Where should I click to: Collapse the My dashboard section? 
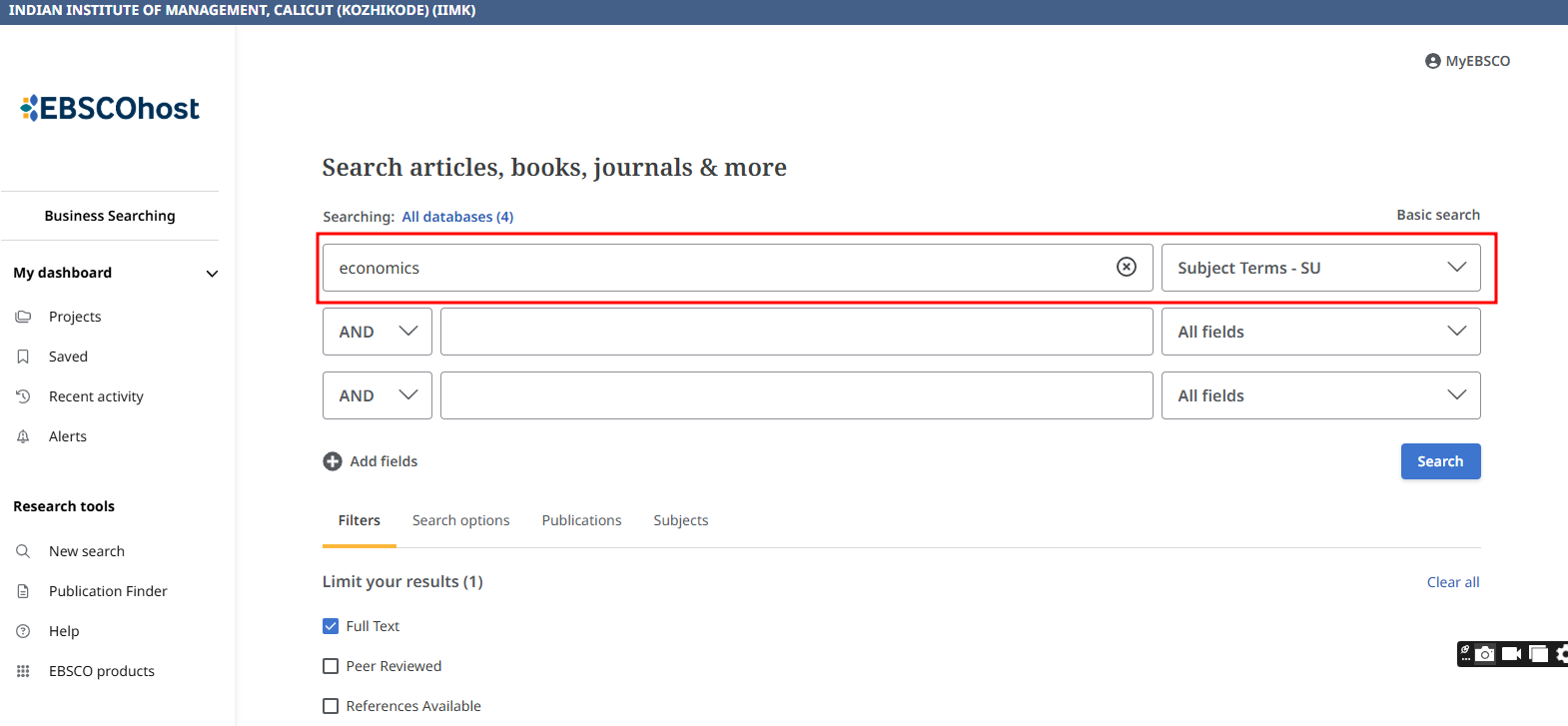tap(212, 274)
